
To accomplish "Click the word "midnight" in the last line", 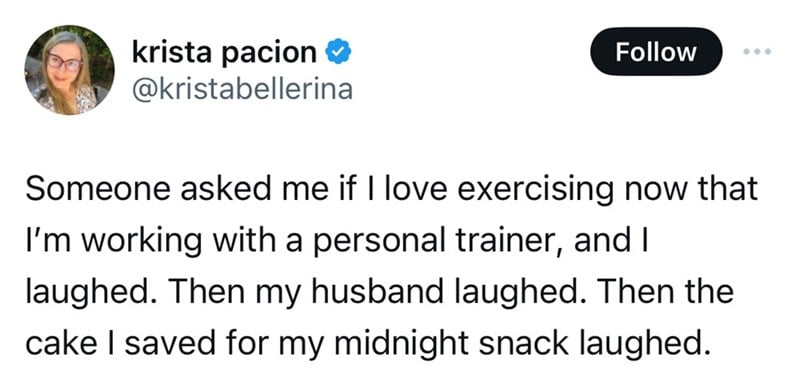I will tap(404, 344).
